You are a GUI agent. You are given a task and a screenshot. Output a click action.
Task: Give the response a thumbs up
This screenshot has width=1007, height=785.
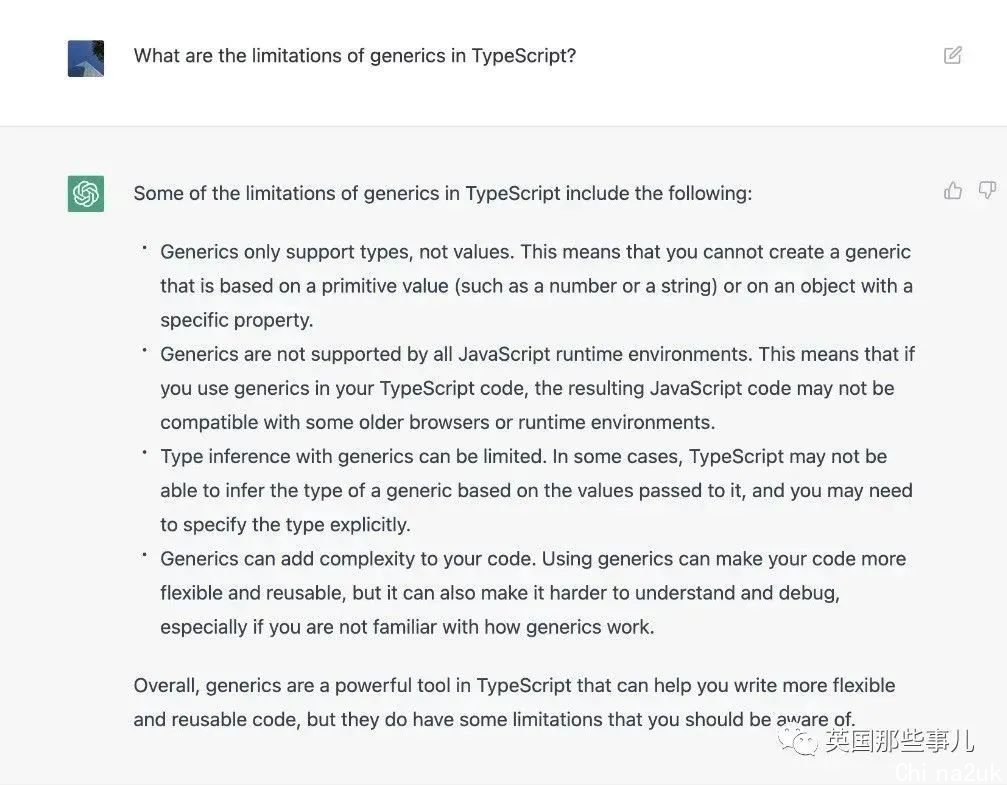(x=953, y=190)
